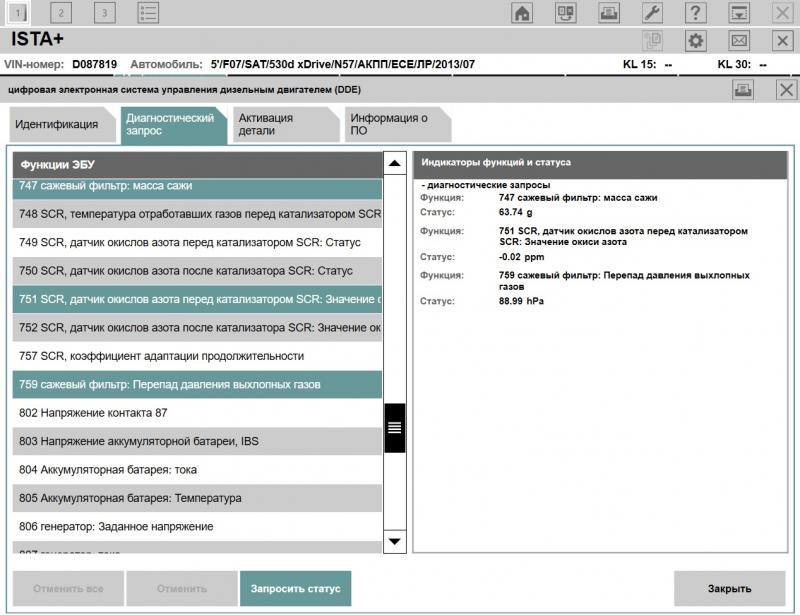Click the Отменить все button
800x615 pixels.
pos(68,588)
